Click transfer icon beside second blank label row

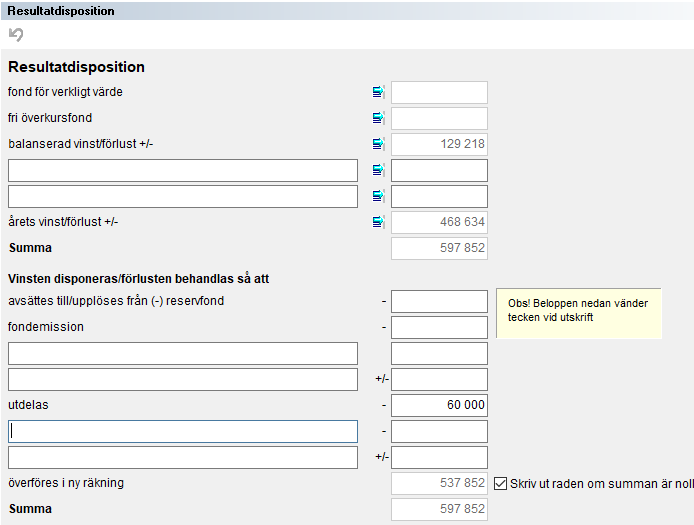coord(378,196)
